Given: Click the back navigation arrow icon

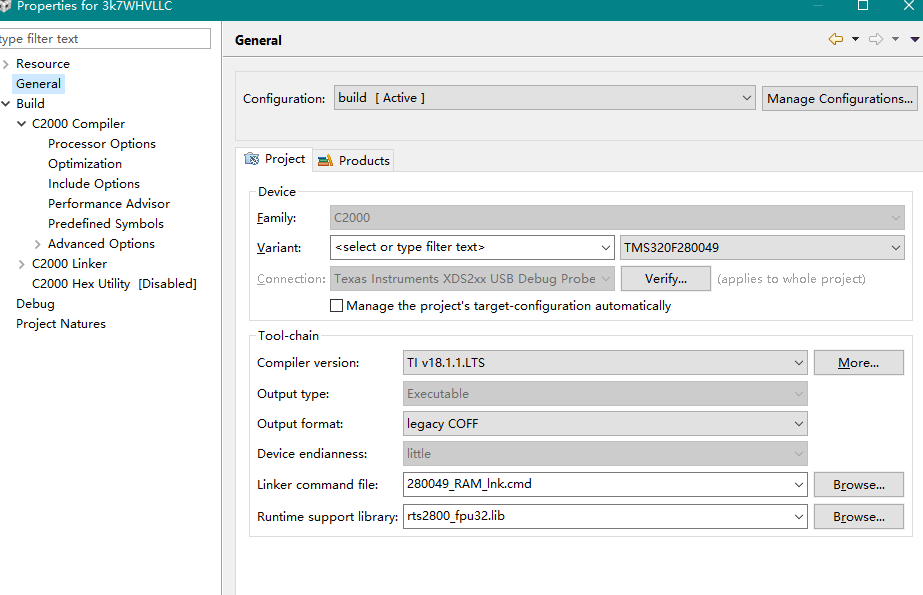Looking at the screenshot, I should [835, 39].
